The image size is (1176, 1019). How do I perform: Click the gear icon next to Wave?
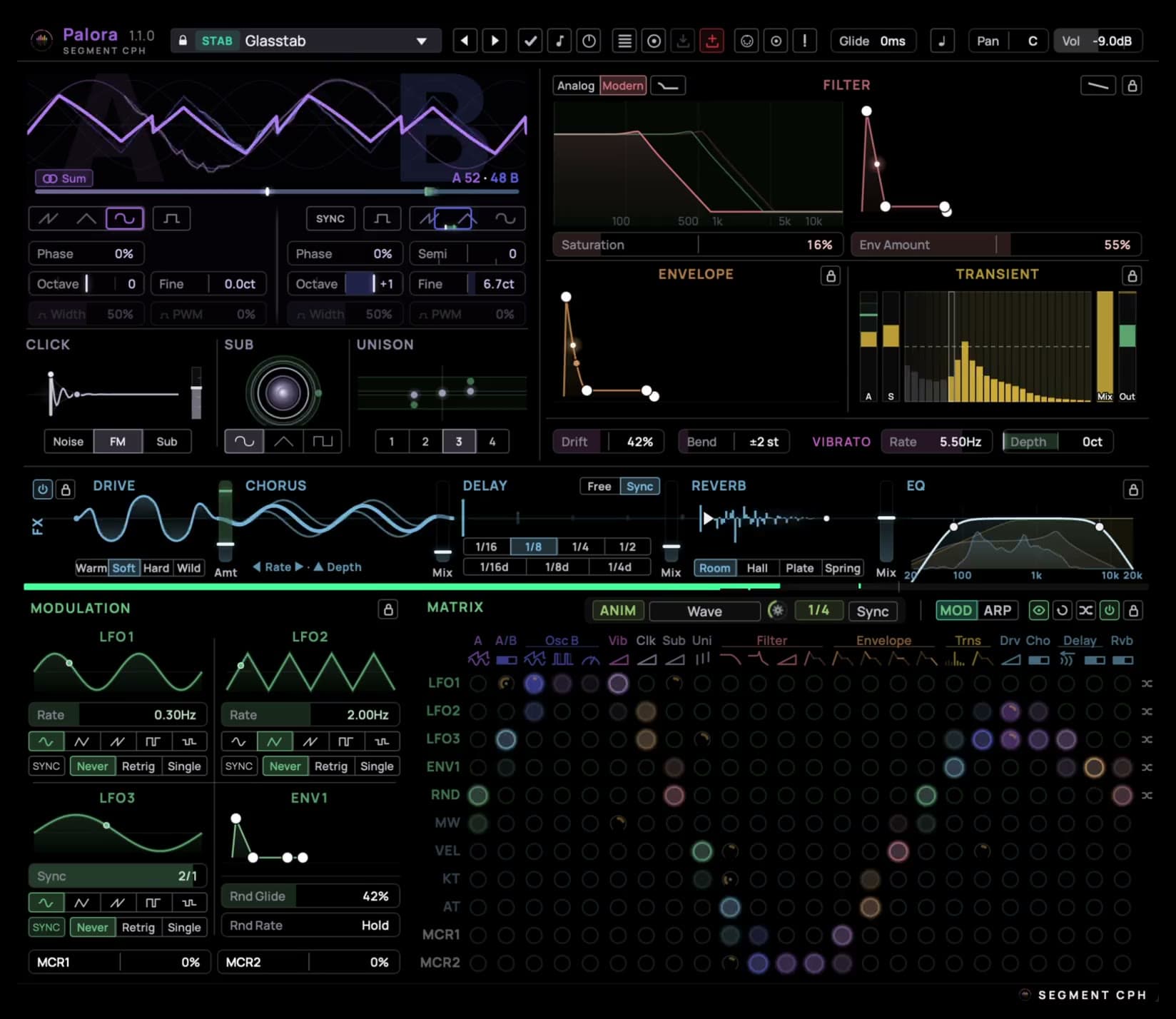pos(777,610)
